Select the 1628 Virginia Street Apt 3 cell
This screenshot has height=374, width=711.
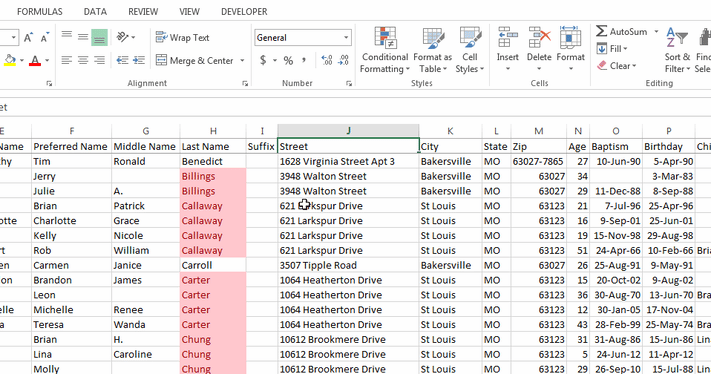348,161
